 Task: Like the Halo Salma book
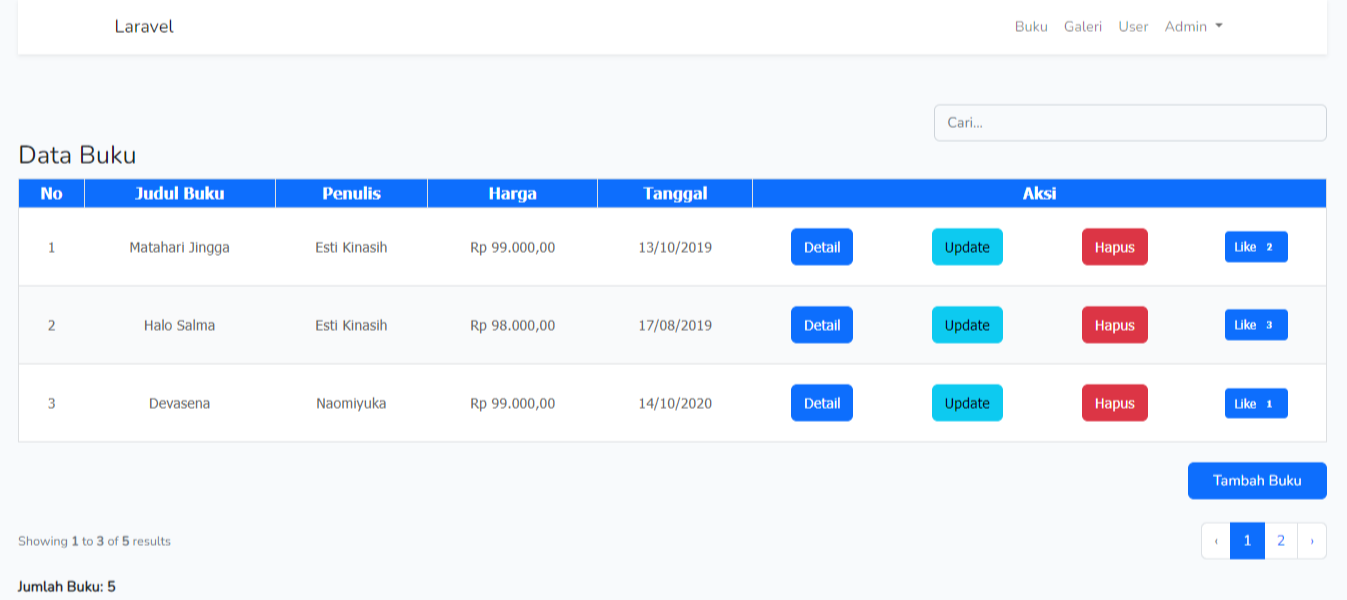pyautogui.click(x=1256, y=325)
